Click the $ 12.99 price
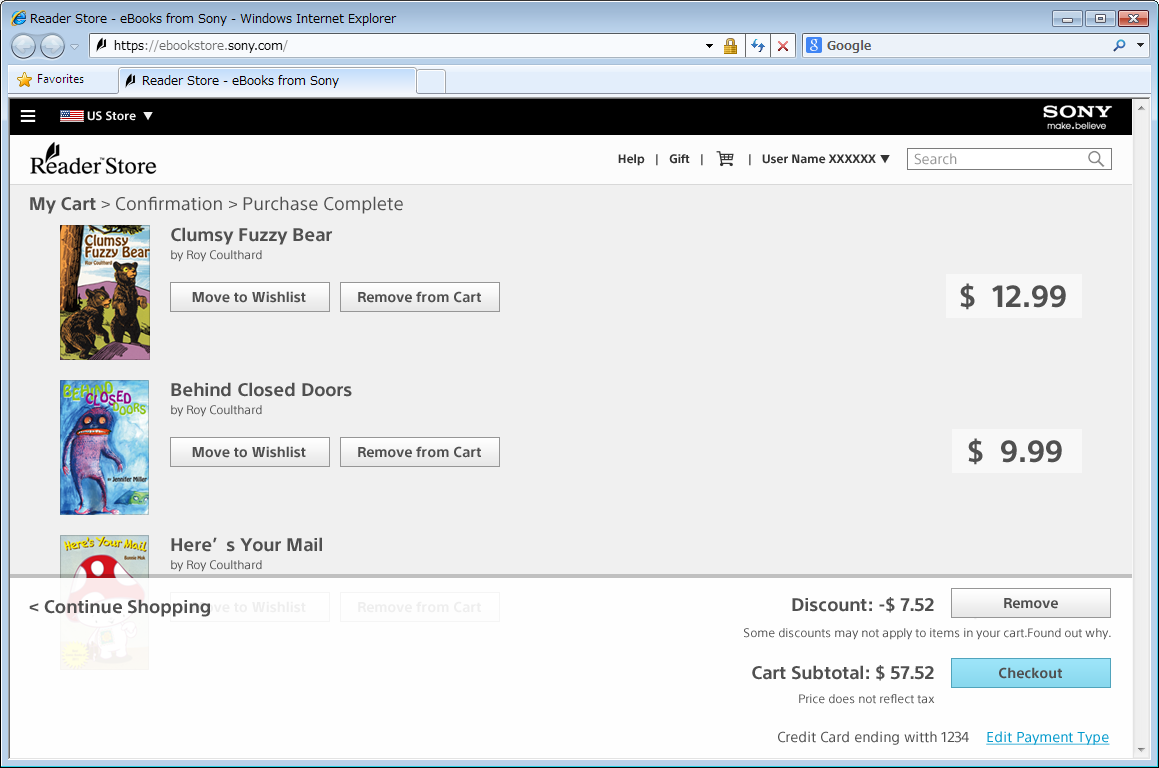The height and width of the screenshot is (768, 1159). (1013, 296)
